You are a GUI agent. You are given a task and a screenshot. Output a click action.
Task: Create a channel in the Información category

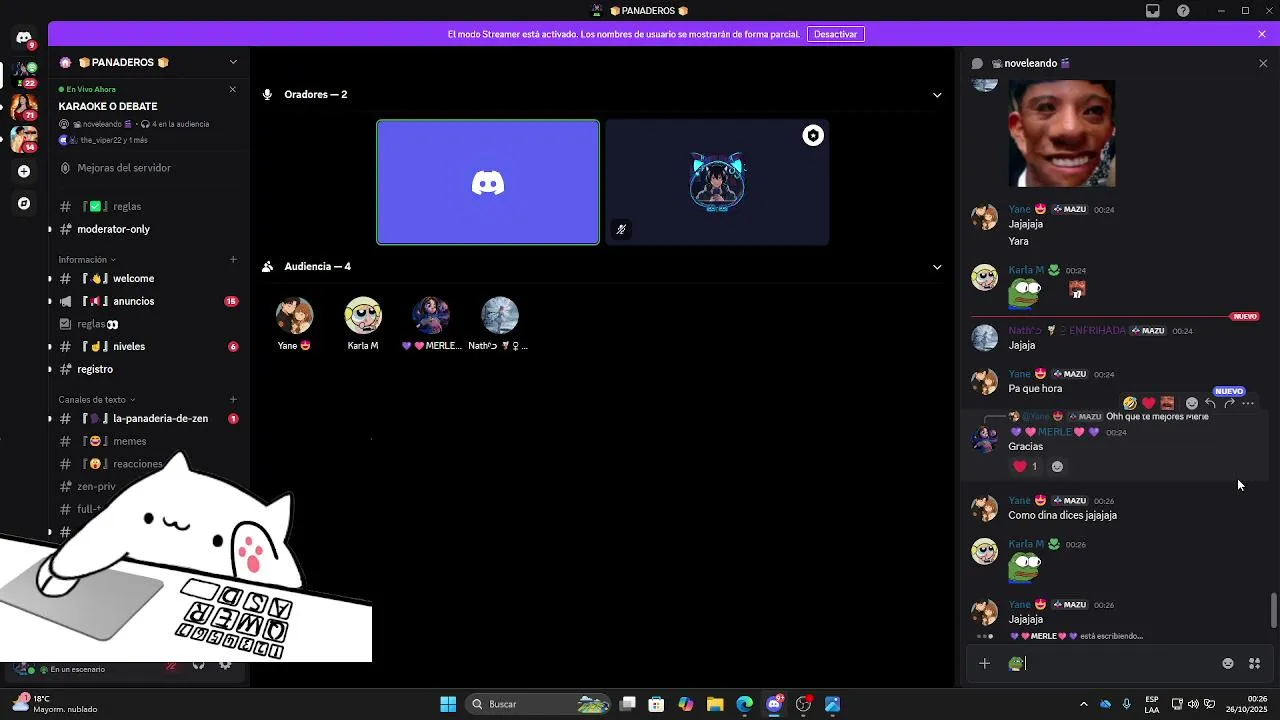(233, 259)
